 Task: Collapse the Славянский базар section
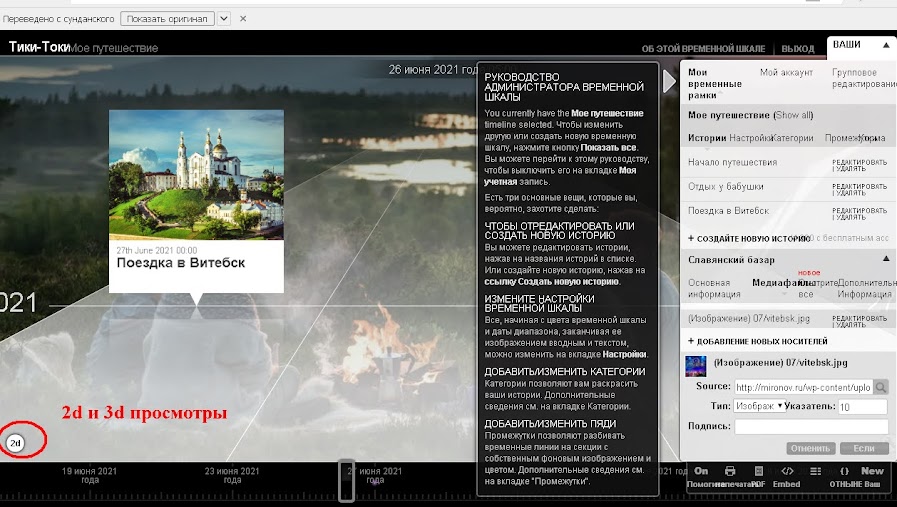point(886,259)
